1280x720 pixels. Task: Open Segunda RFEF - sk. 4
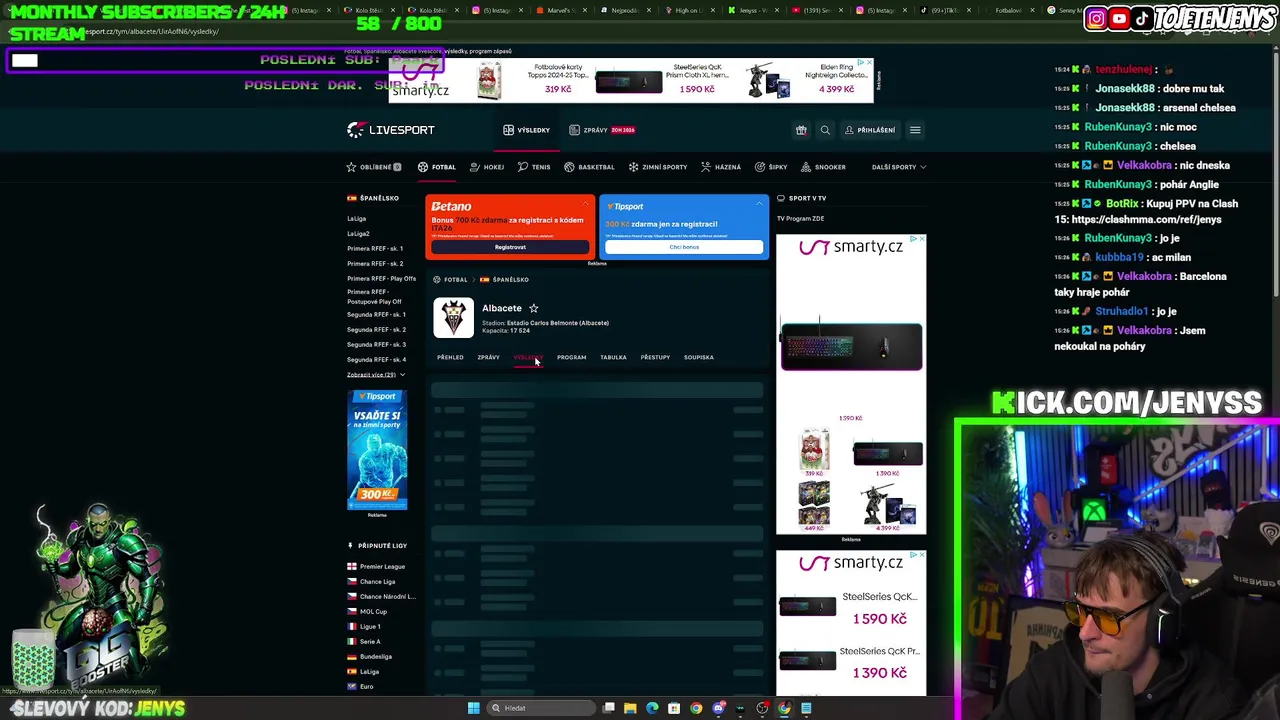coord(376,359)
